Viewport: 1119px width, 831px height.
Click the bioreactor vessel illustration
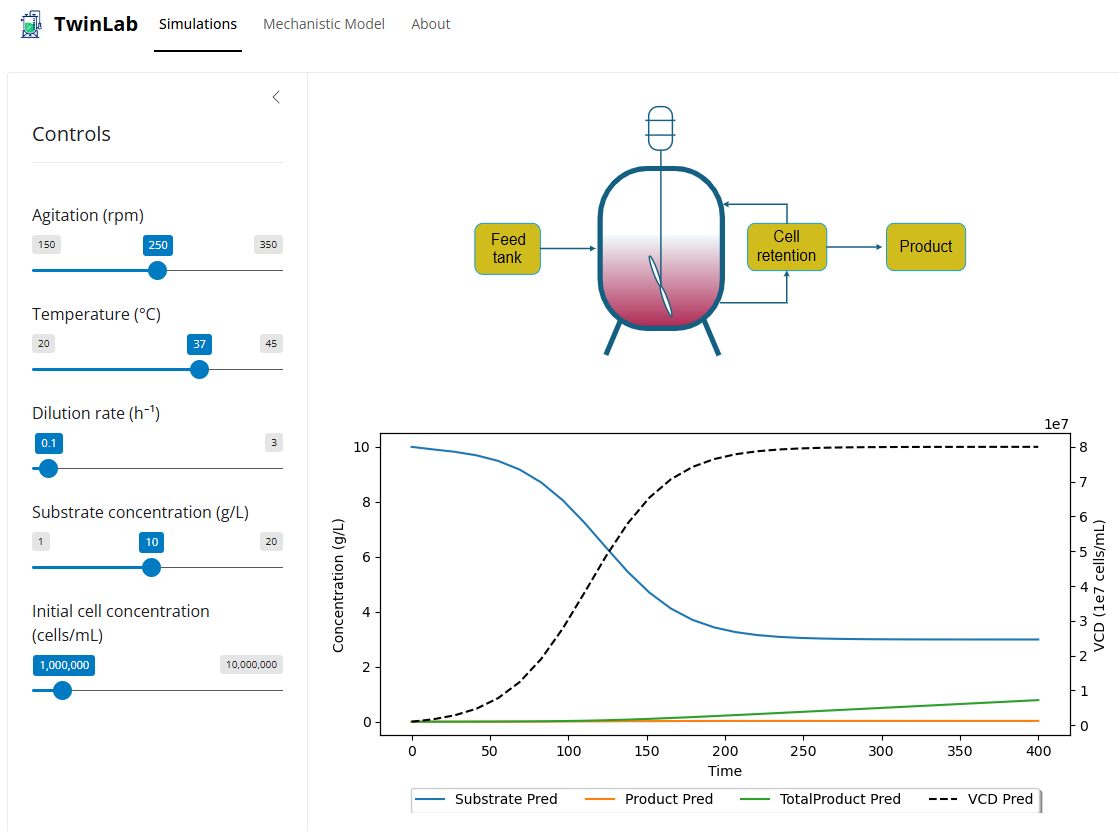coord(660,250)
